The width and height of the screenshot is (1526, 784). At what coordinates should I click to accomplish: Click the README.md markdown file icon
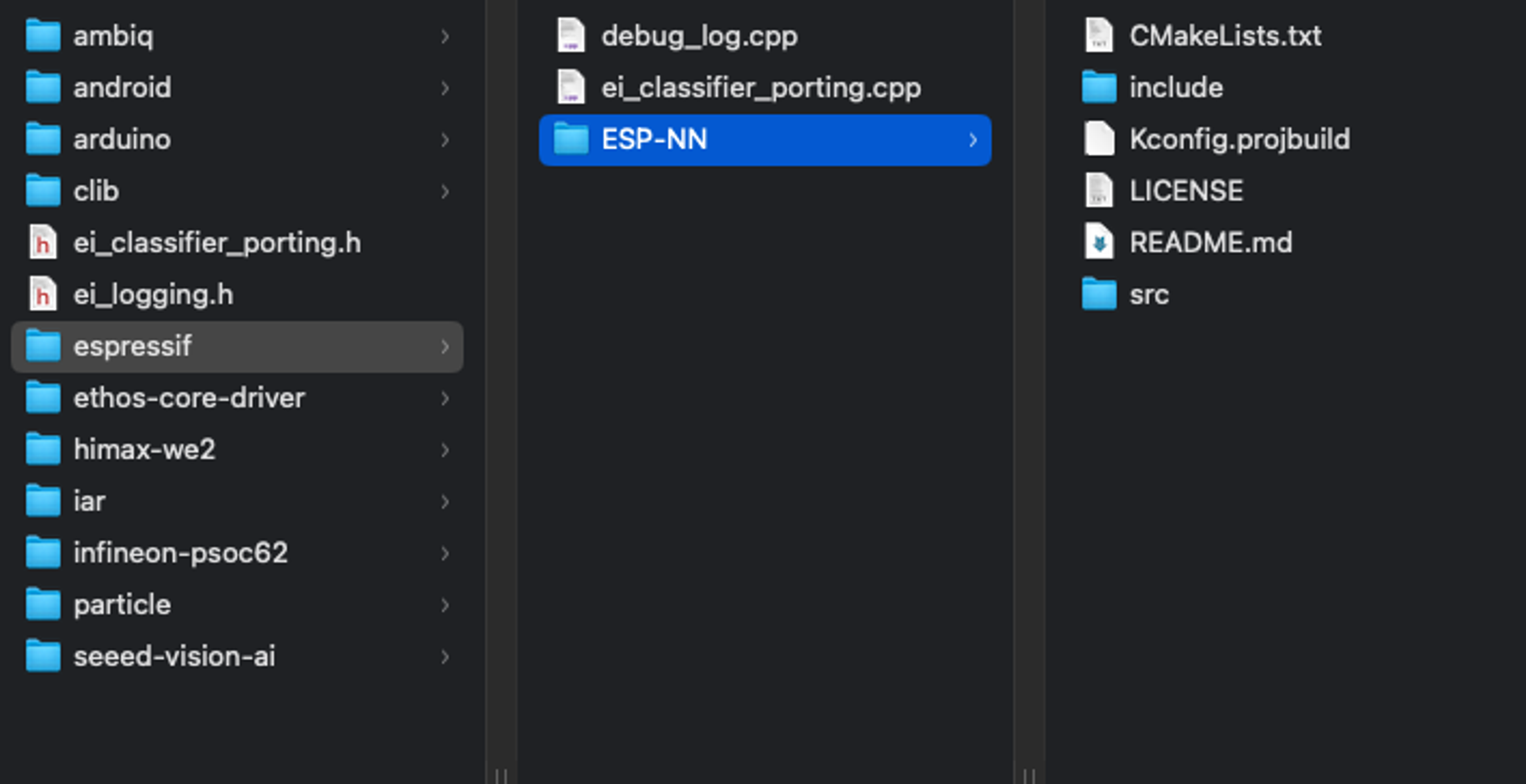[x=1099, y=243]
